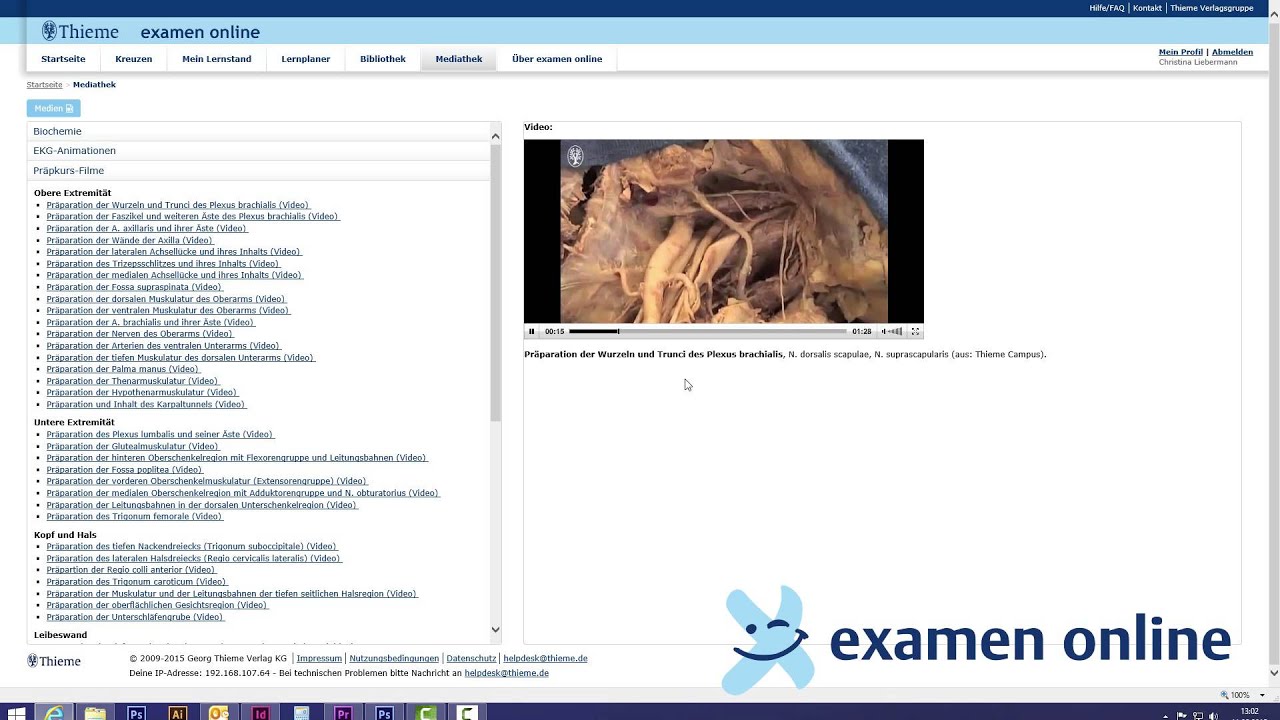Open Karpaltunnels video link

tap(146, 405)
